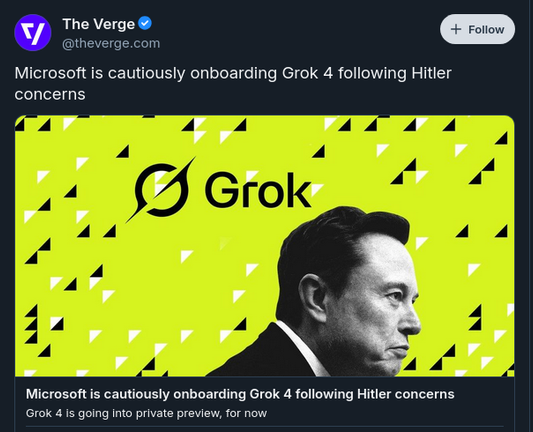Click the Grok wordmark in the card image
The width and height of the screenshot is (533, 432).
coord(258,190)
